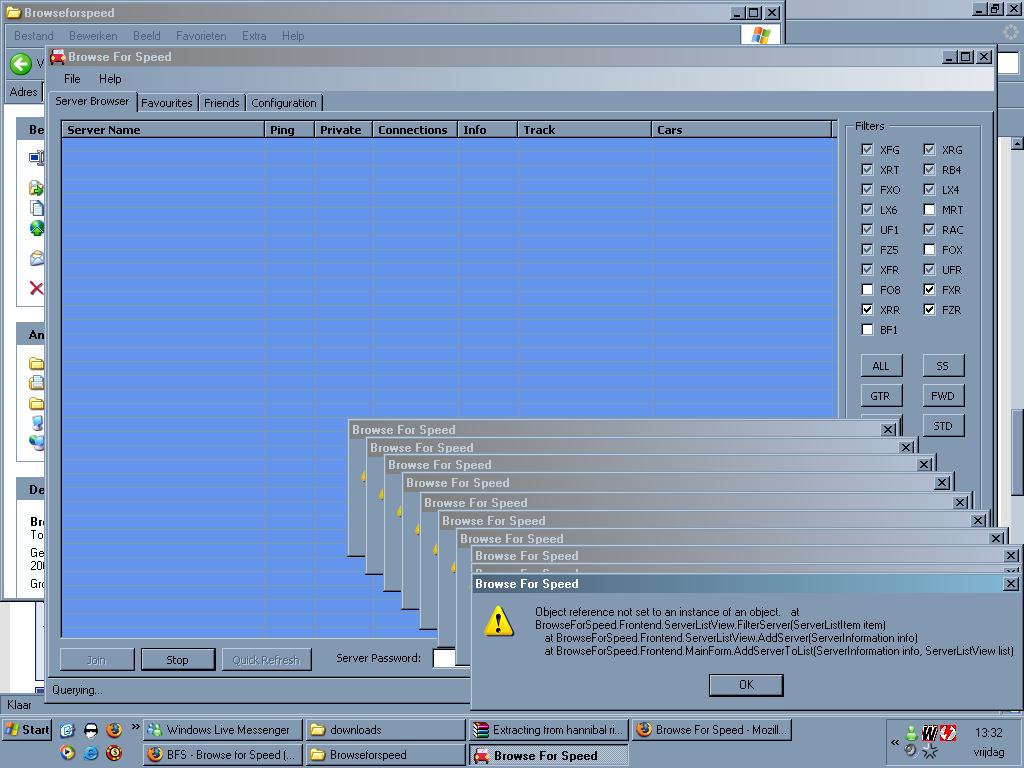Switch to downloads folder taskbar button

(385, 729)
